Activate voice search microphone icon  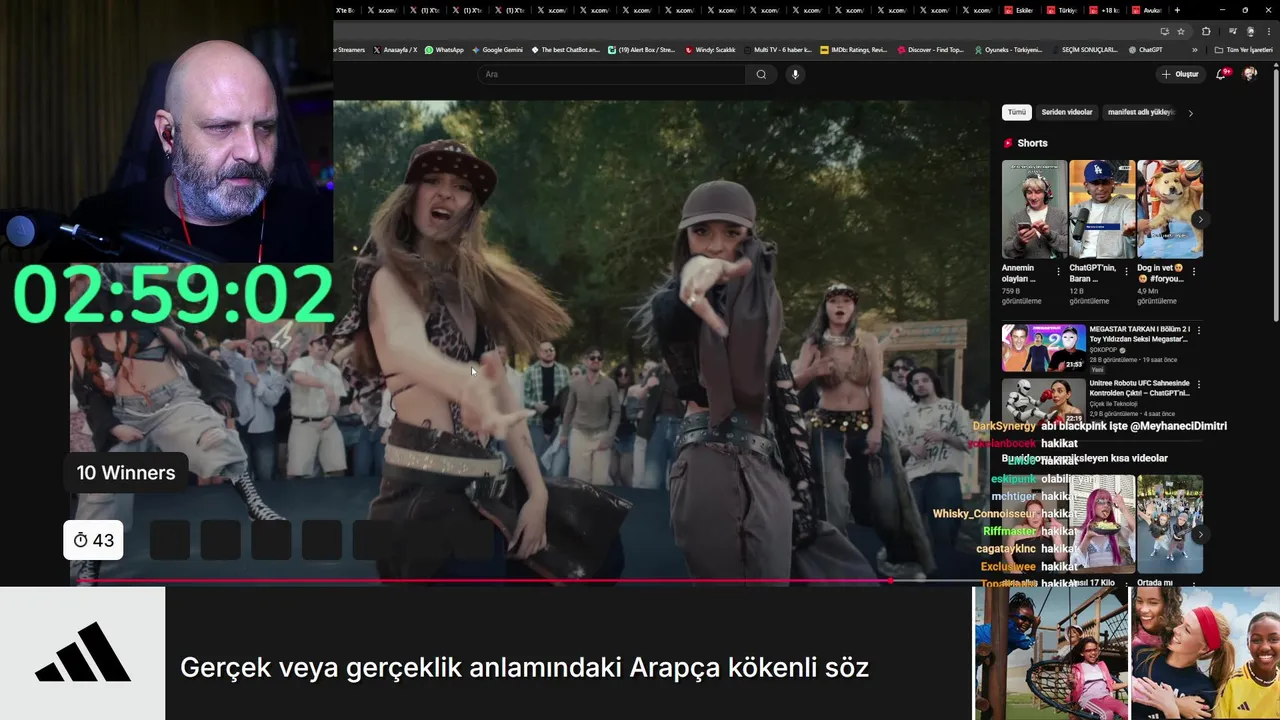click(x=795, y=74)
